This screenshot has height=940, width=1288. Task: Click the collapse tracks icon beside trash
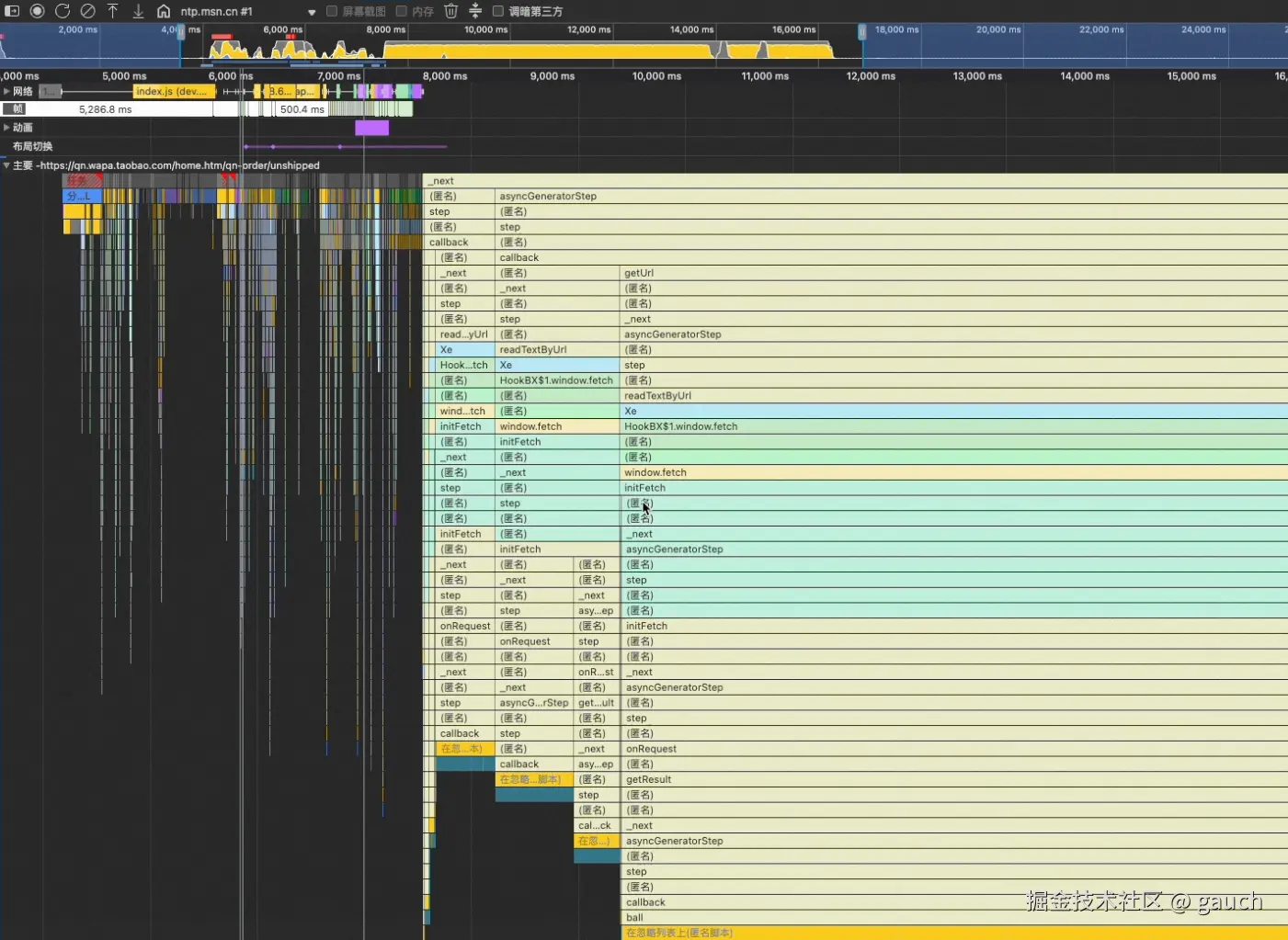(x=475, y=11)
